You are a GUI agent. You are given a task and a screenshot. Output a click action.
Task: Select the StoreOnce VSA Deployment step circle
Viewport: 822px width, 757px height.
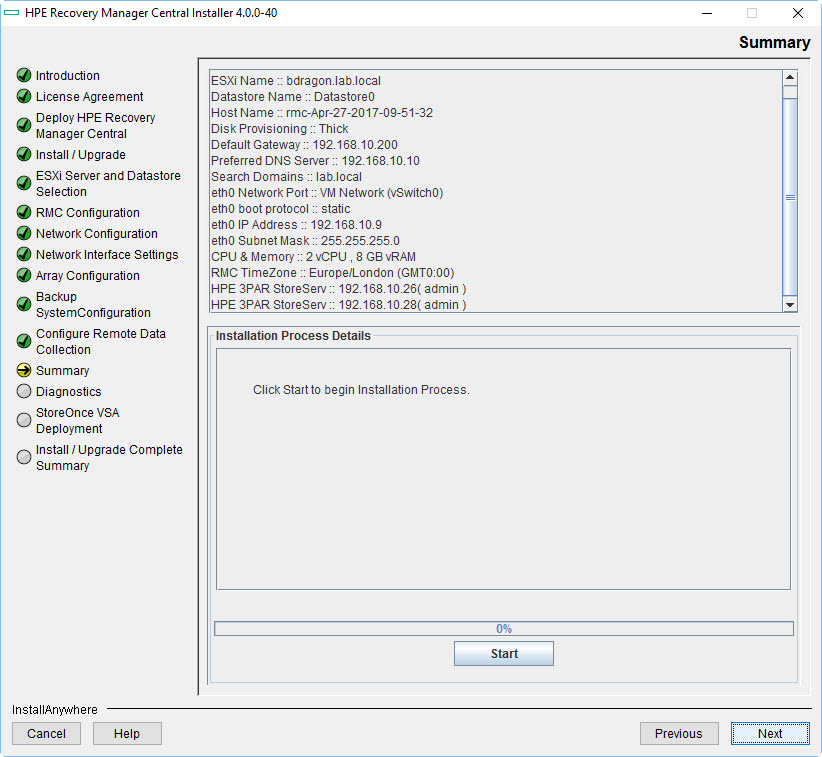tap(23, 419)
